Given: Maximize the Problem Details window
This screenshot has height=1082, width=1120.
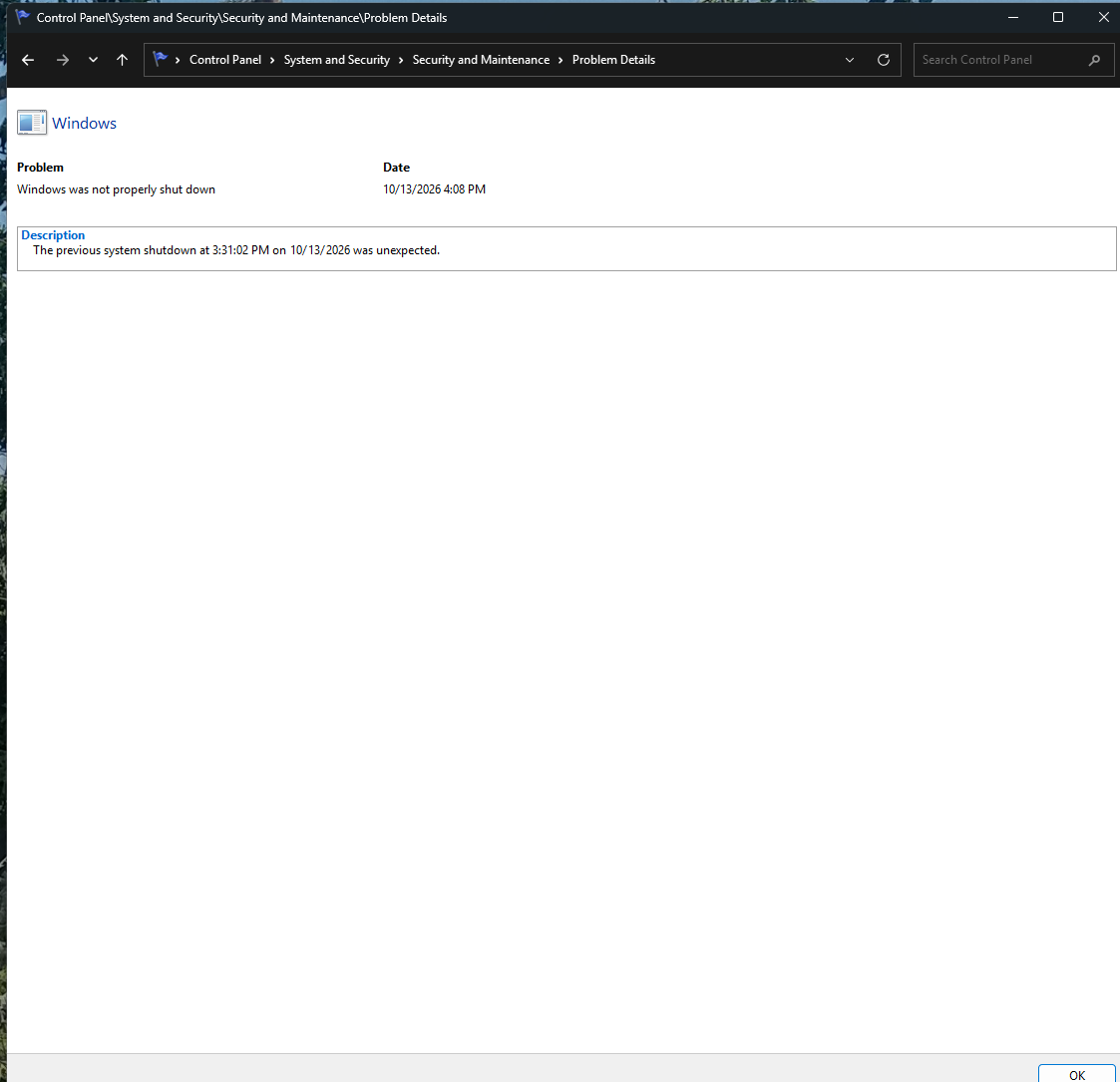Looking at the screenshot, I should coord(1058,17).
